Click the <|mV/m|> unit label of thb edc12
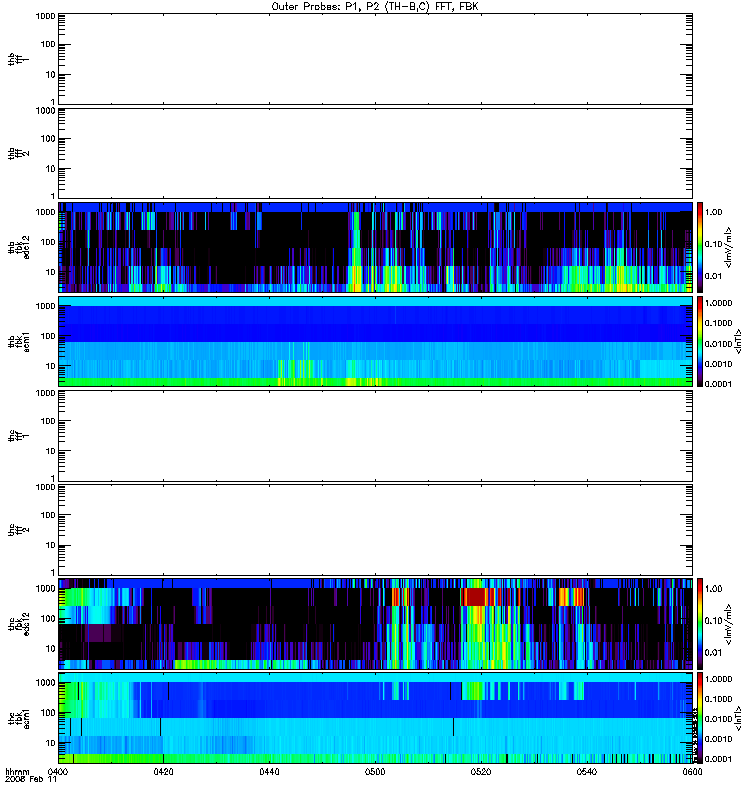The width and height of the screenshot is (750, 800). point(728,247)
